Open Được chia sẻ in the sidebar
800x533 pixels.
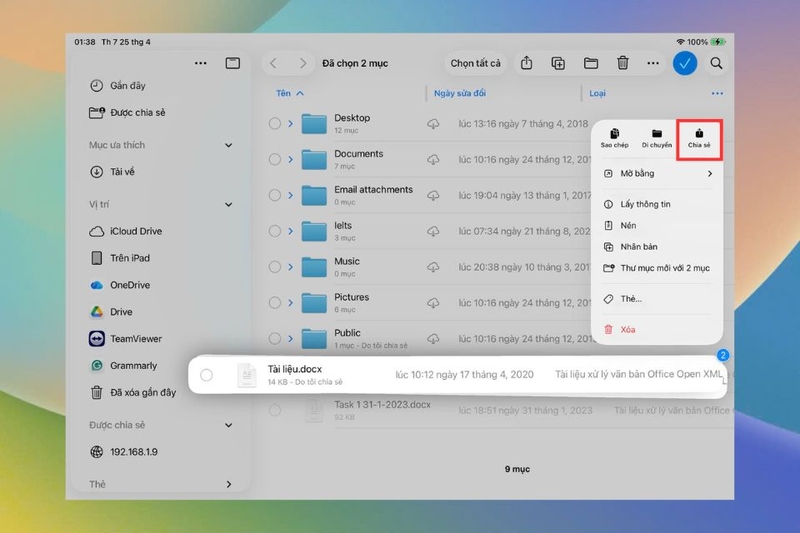(x=128, y=113)
